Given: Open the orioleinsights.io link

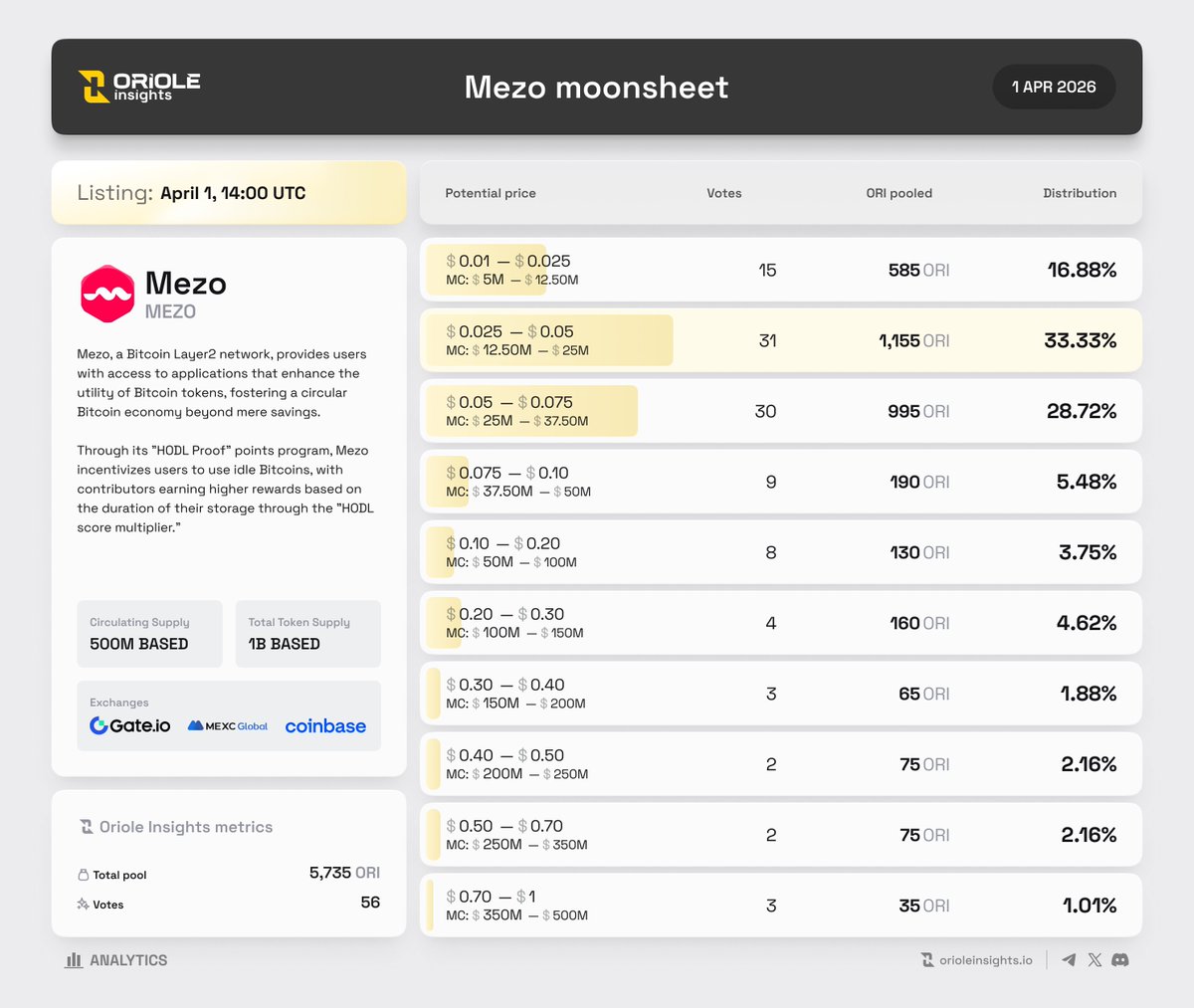Looking at the screenshot, I should click(x=985, y=960).
